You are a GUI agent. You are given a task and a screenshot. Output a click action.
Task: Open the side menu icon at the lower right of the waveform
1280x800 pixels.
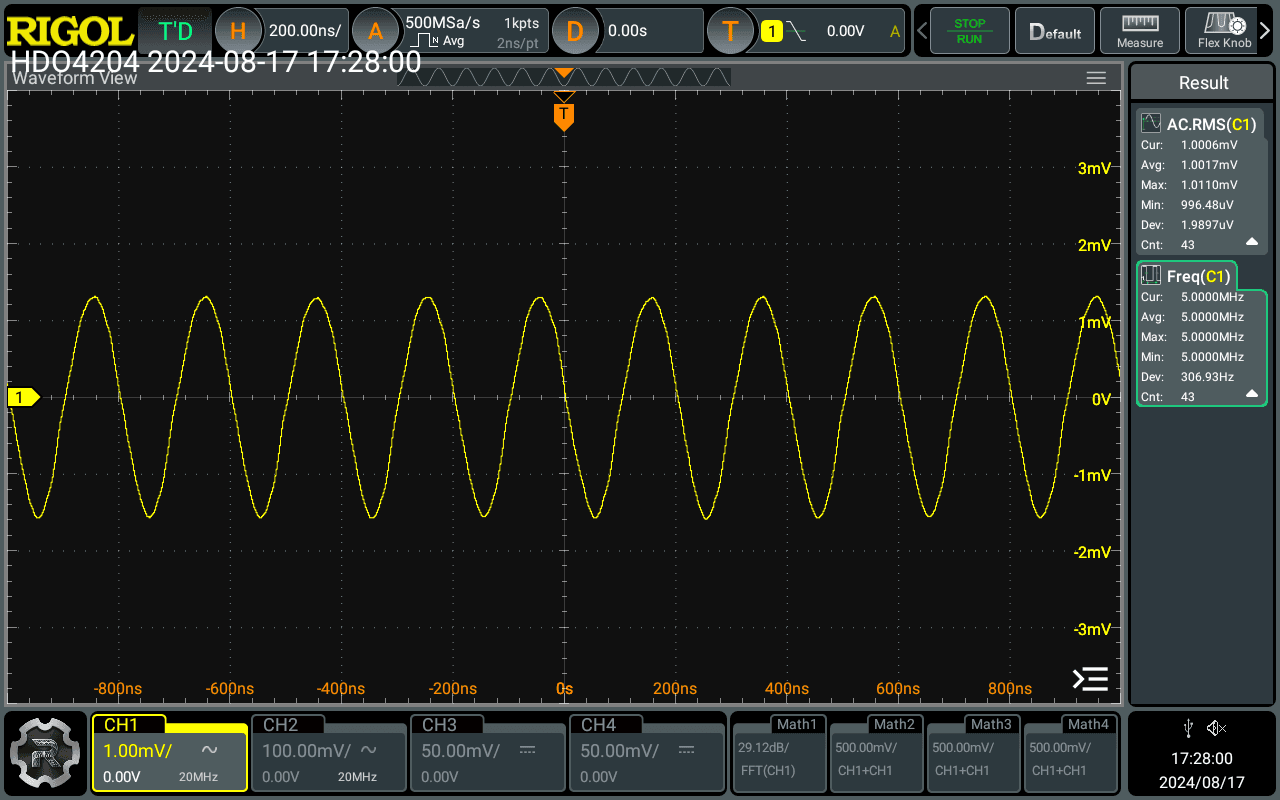[x=1090, y=679]
